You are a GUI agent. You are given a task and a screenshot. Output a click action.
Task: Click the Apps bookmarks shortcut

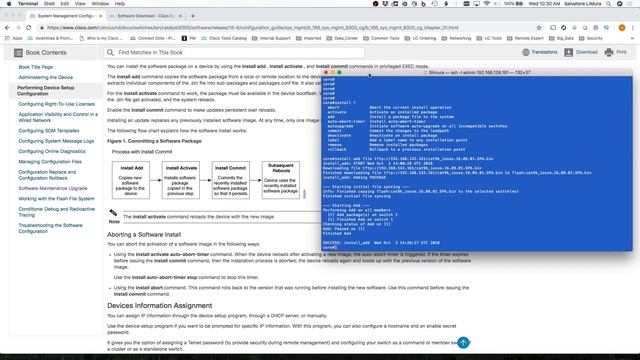[x=14, y=38]
